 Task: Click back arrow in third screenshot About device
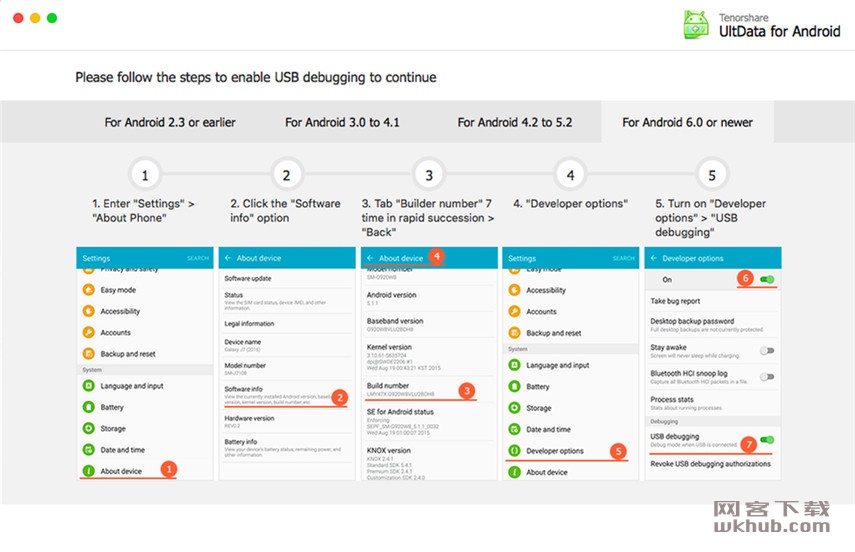[370, 258]
